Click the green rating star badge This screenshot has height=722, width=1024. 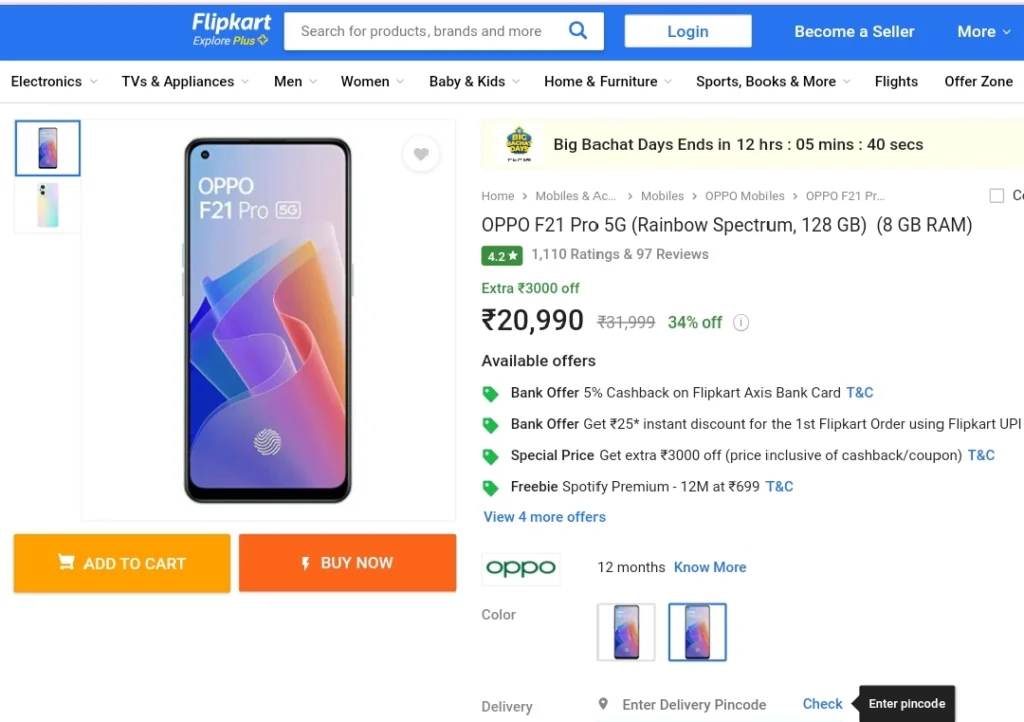coord(502,256)
